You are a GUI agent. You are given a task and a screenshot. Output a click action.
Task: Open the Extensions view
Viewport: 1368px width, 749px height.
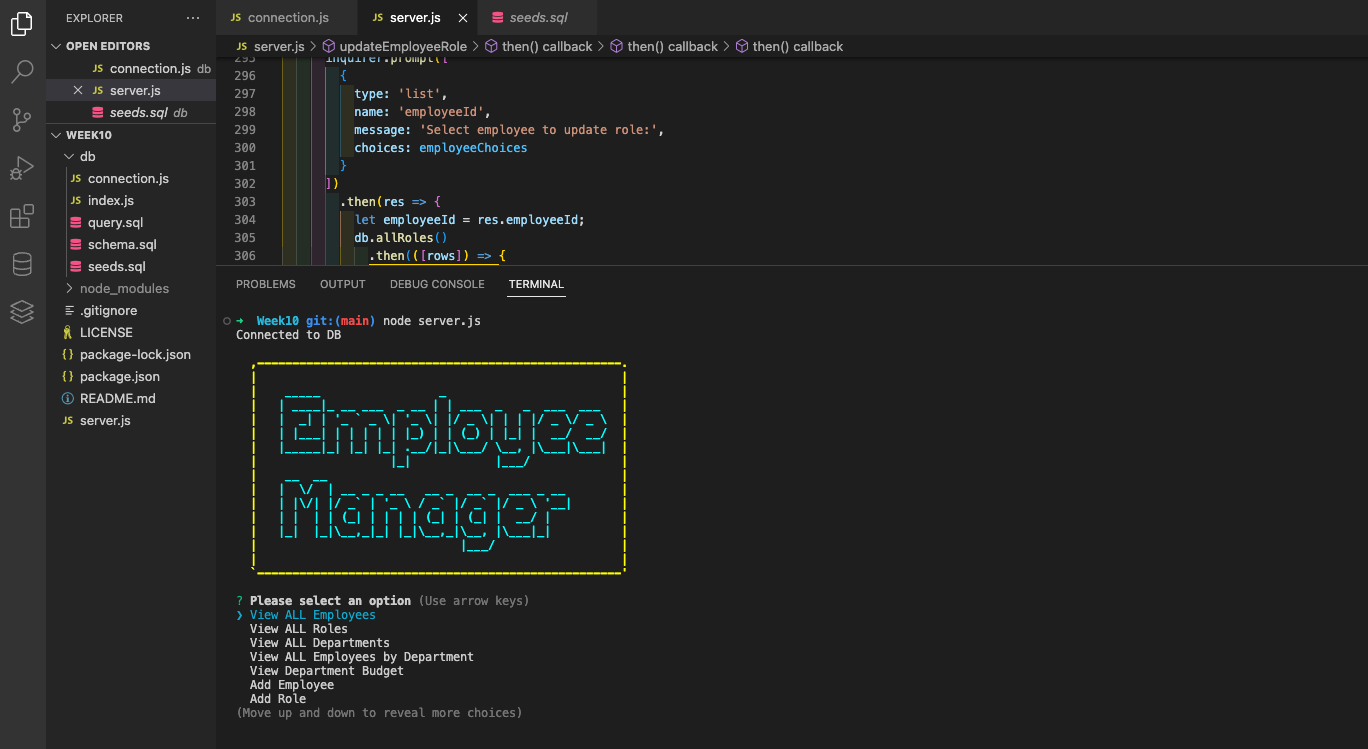pos(22,216)
